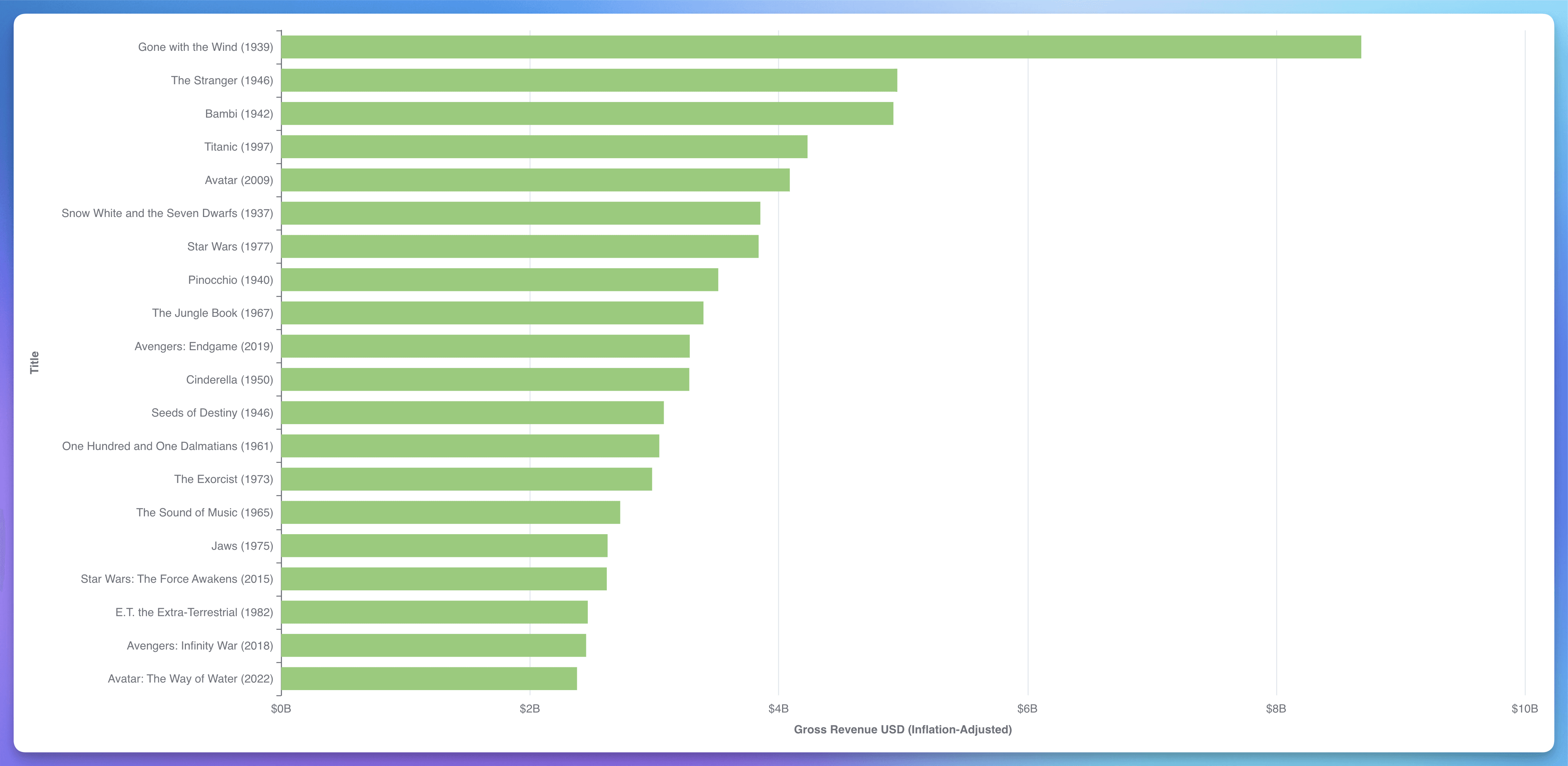Select the Jaws (1975) bar
This screenshot has width=1568, height=766.
444,546
